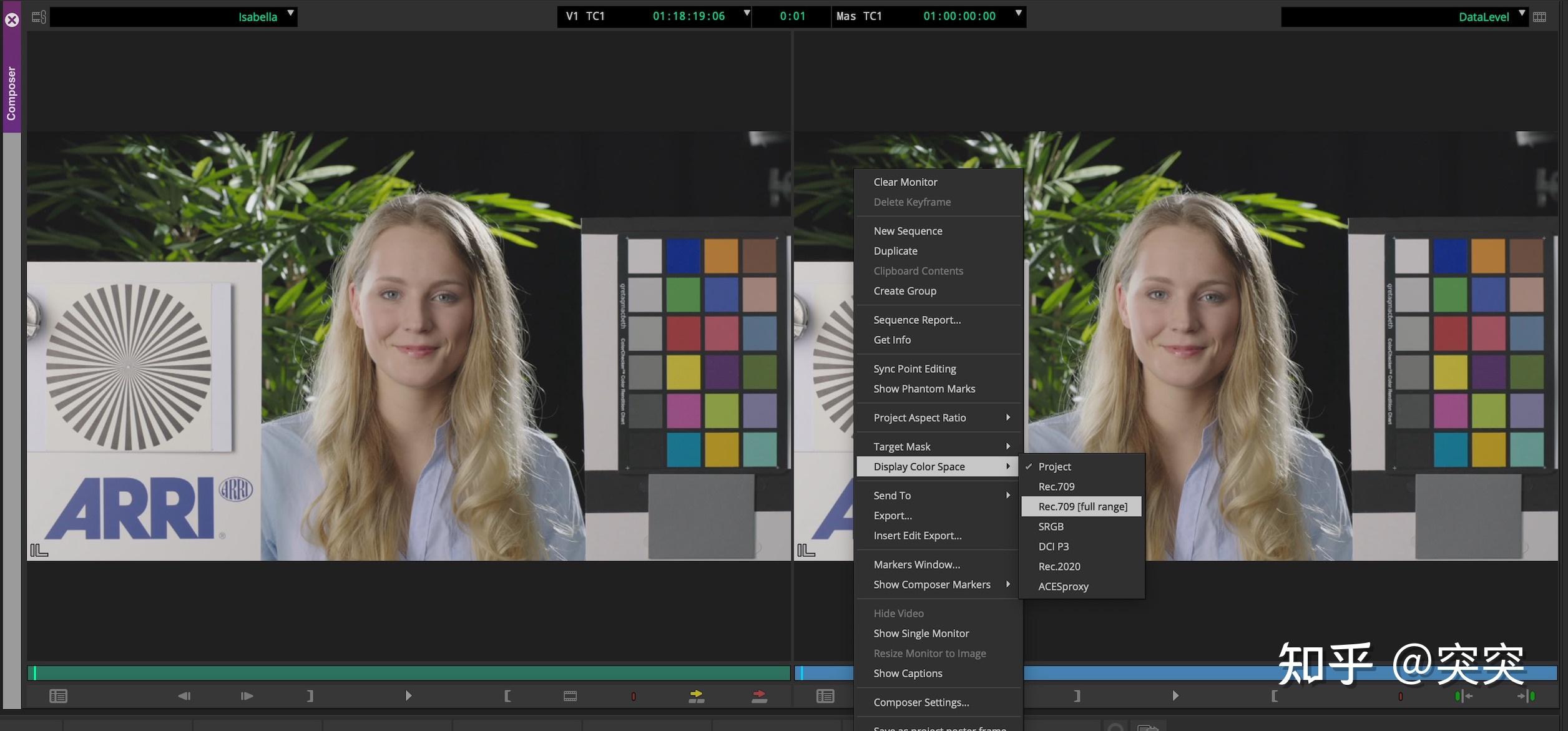
Task: Click Mark Clip icon under source monitor
Action: click(570, 696)
